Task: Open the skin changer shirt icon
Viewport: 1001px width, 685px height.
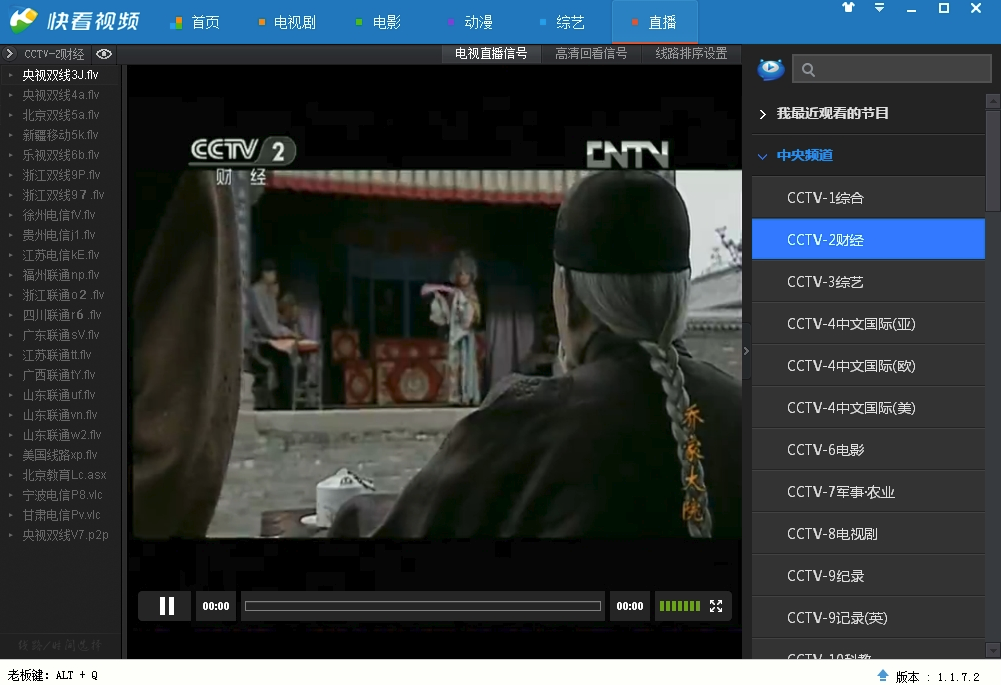Action: 849,8
